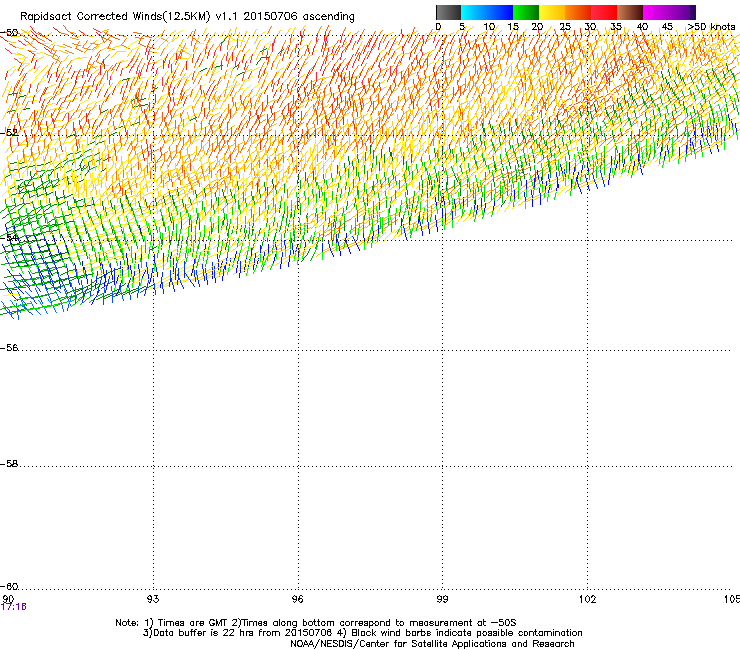Click the '30' legend scale label
This screenshot has height=650, width=740.
coord(590,26)
